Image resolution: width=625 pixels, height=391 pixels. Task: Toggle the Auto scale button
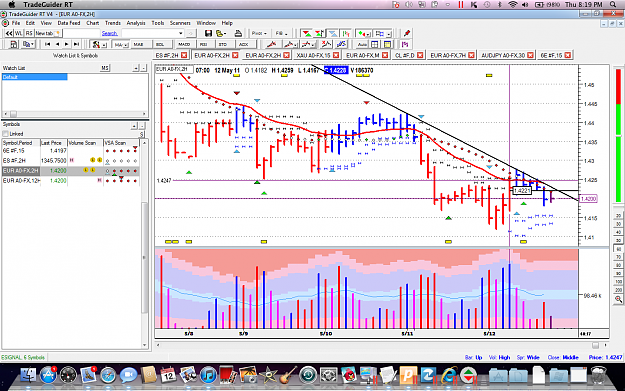tap(362, 44)
